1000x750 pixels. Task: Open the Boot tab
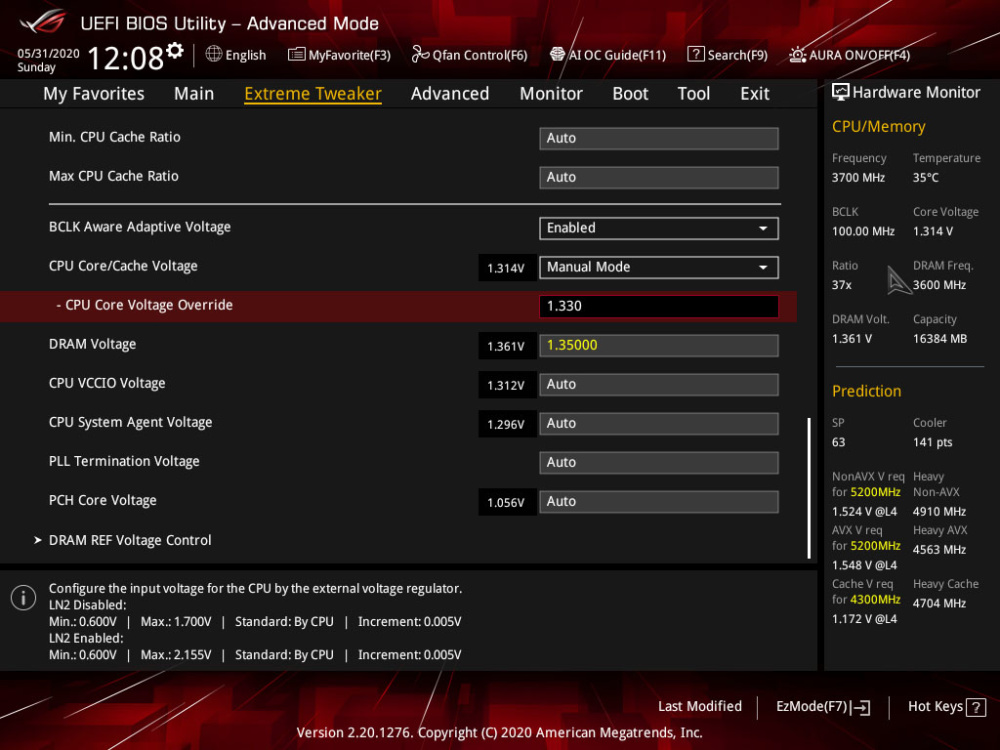[x=630, y=94]
